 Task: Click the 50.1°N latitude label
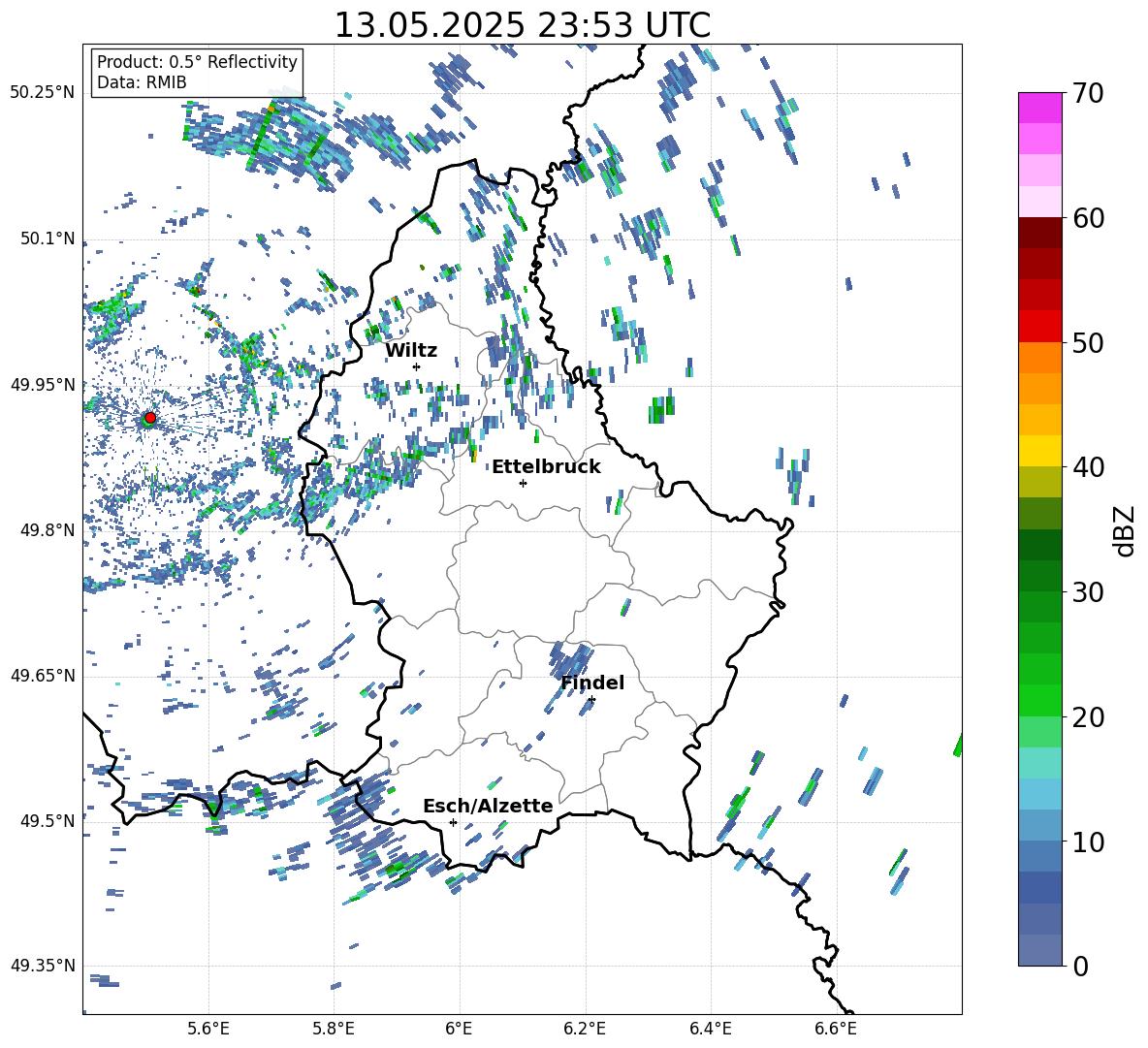48,238
